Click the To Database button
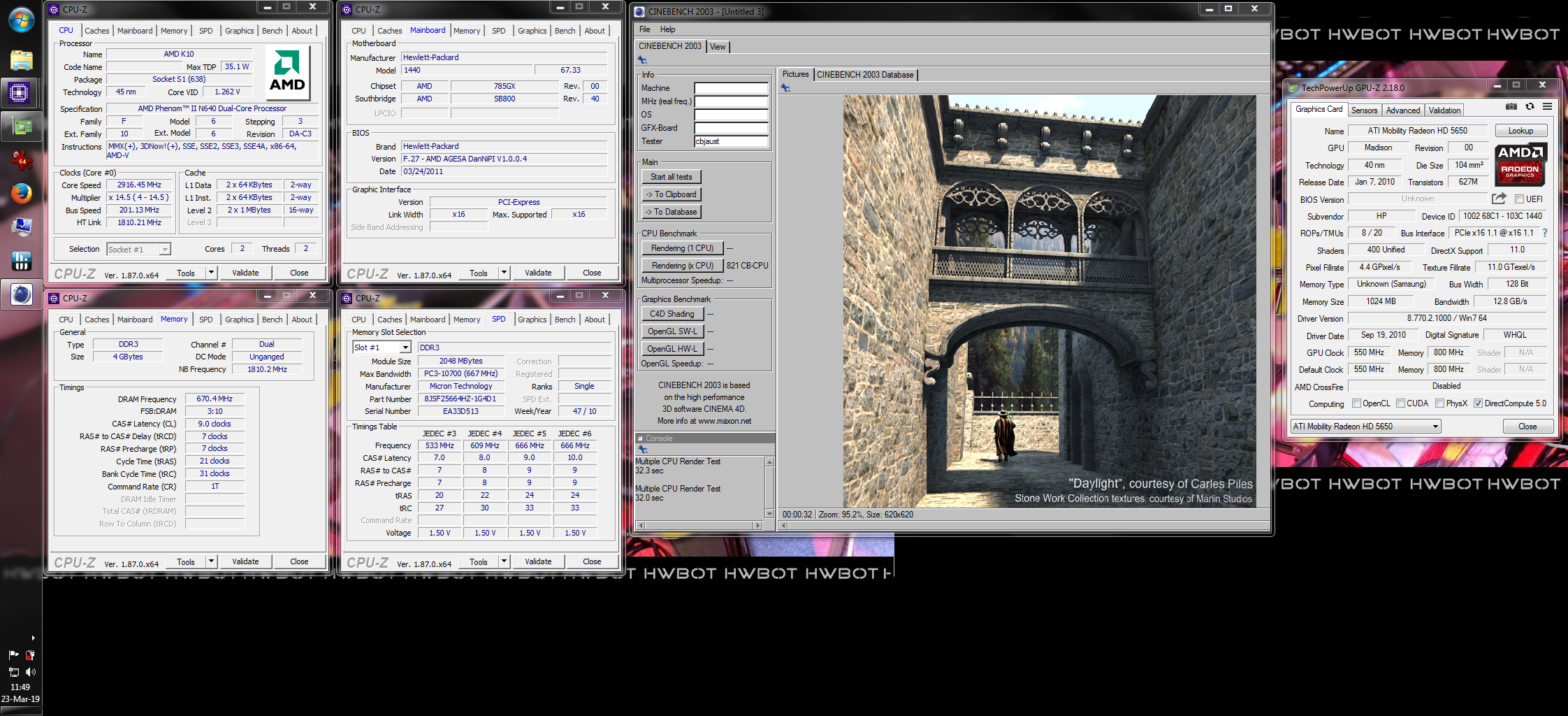 tap(672, 212)
